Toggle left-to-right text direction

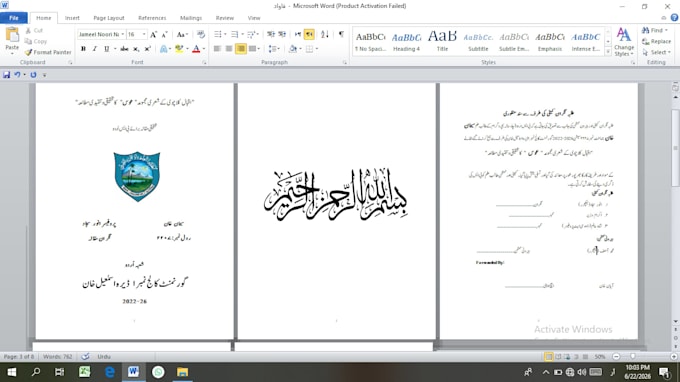click(298, 34)
